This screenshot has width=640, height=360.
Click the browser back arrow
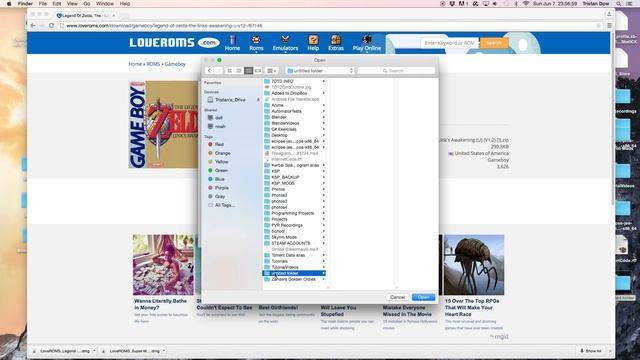[x=33, y=25]
